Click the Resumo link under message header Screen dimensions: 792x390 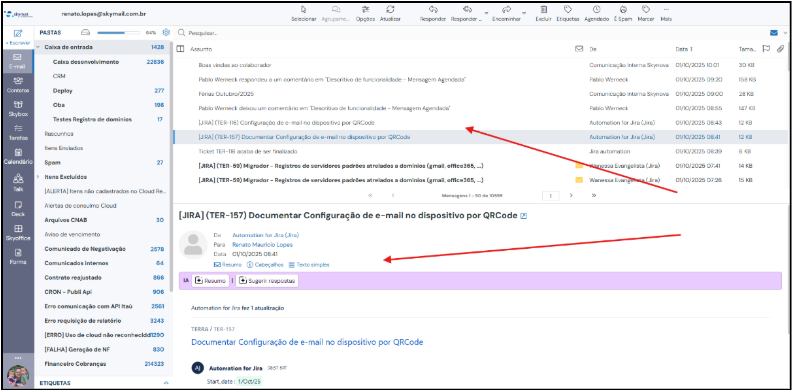228,265
